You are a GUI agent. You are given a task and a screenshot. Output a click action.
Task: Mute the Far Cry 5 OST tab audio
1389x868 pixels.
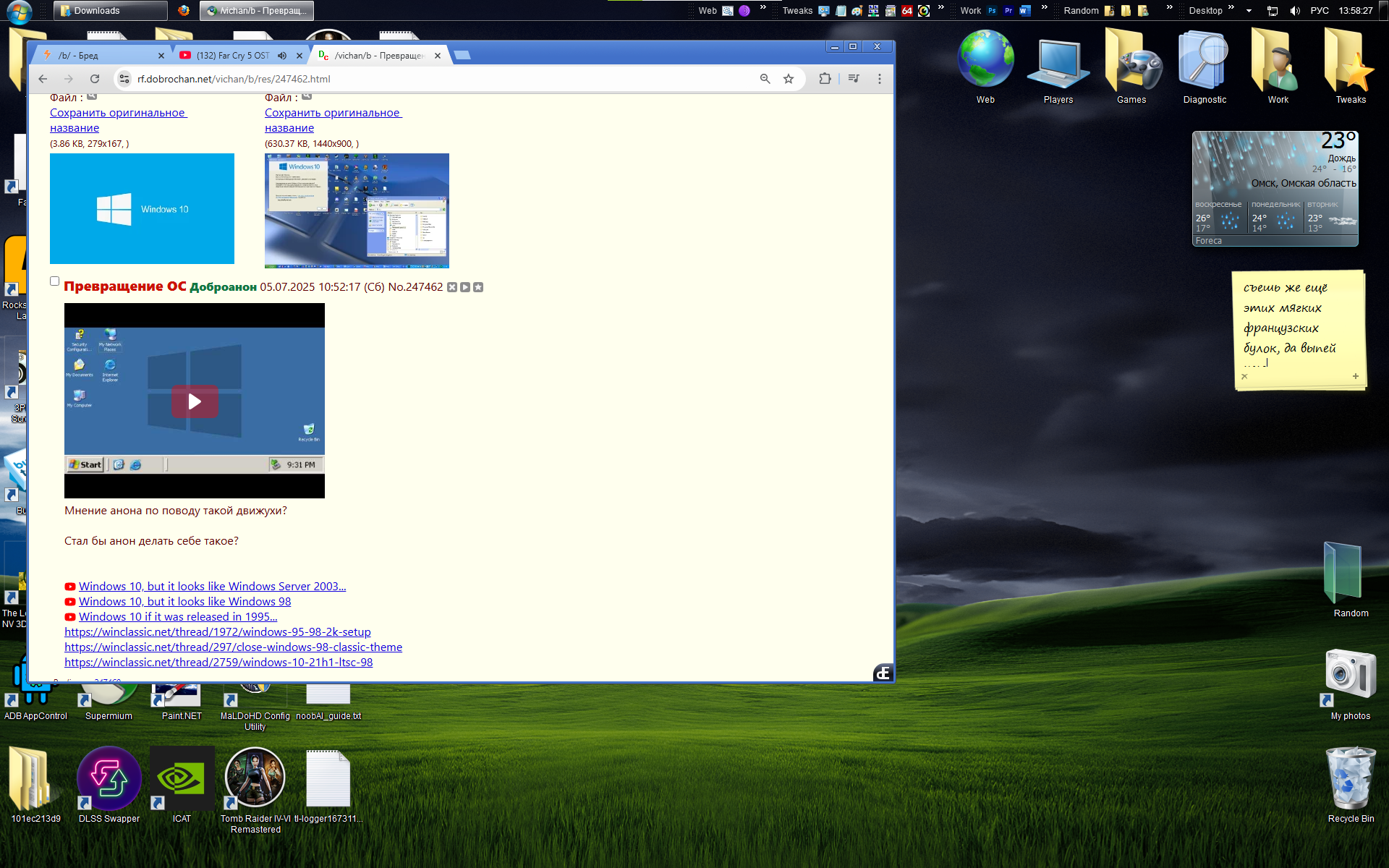282,56
